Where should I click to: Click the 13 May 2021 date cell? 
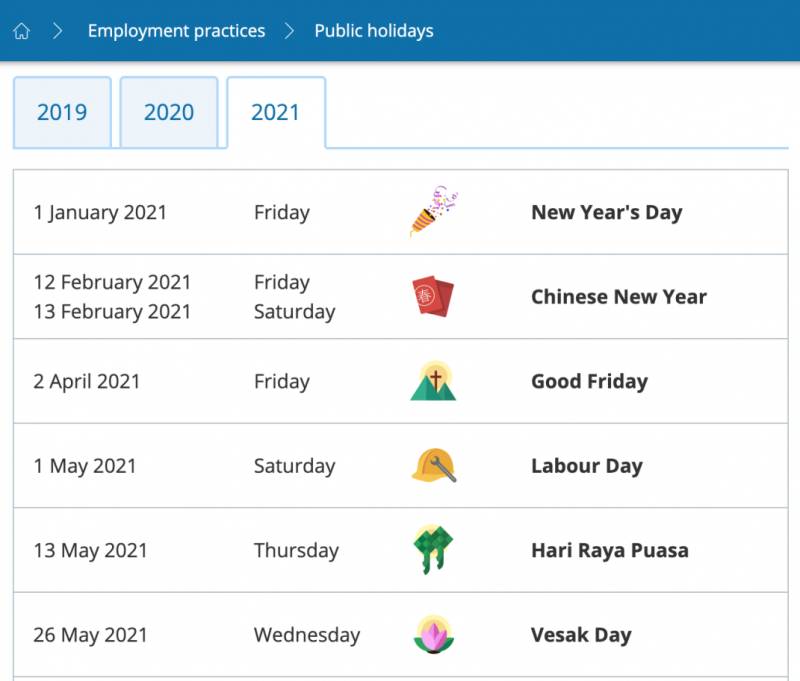(x=90, y=550)
